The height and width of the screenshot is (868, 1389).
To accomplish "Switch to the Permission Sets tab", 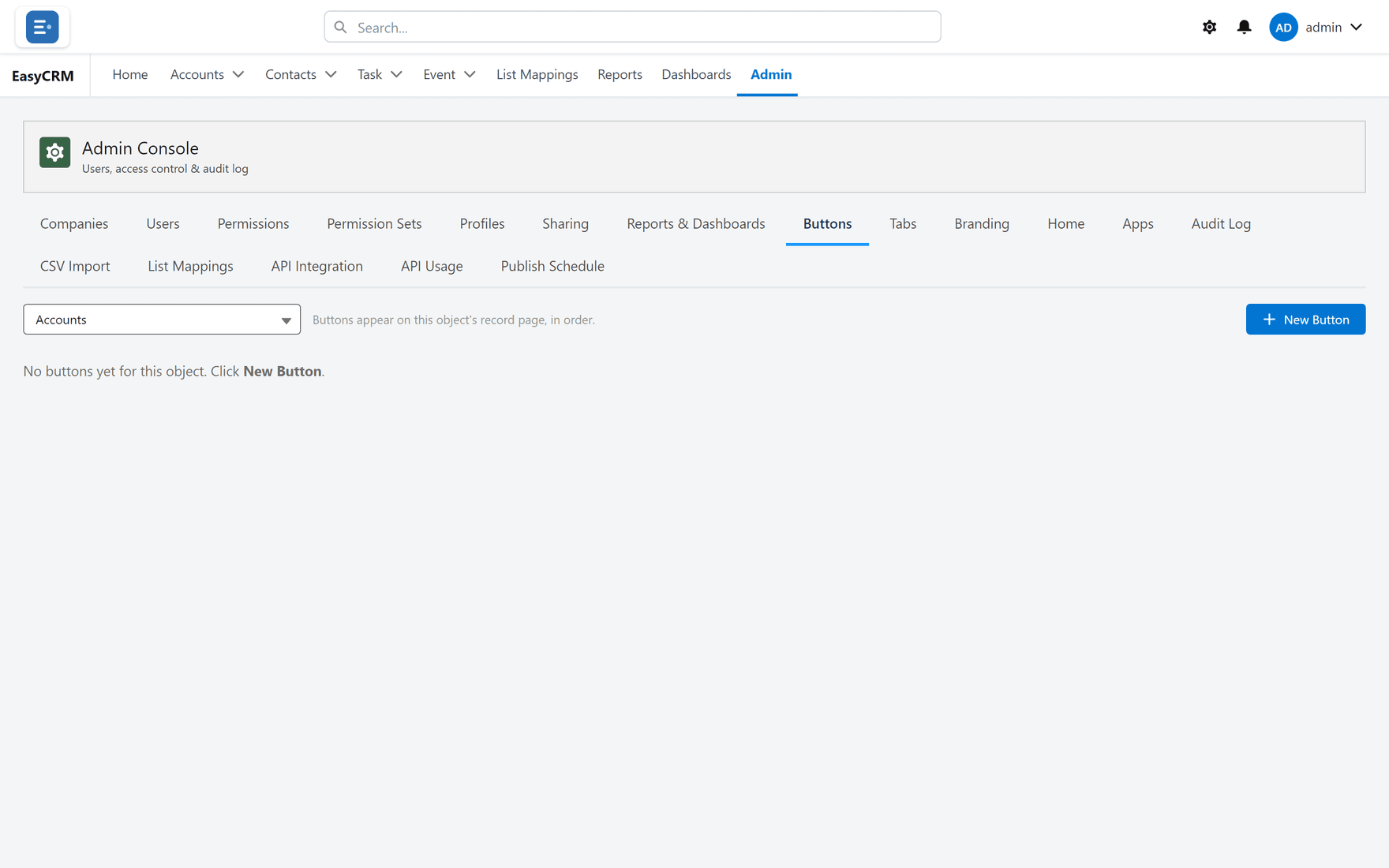I will 374,223.
